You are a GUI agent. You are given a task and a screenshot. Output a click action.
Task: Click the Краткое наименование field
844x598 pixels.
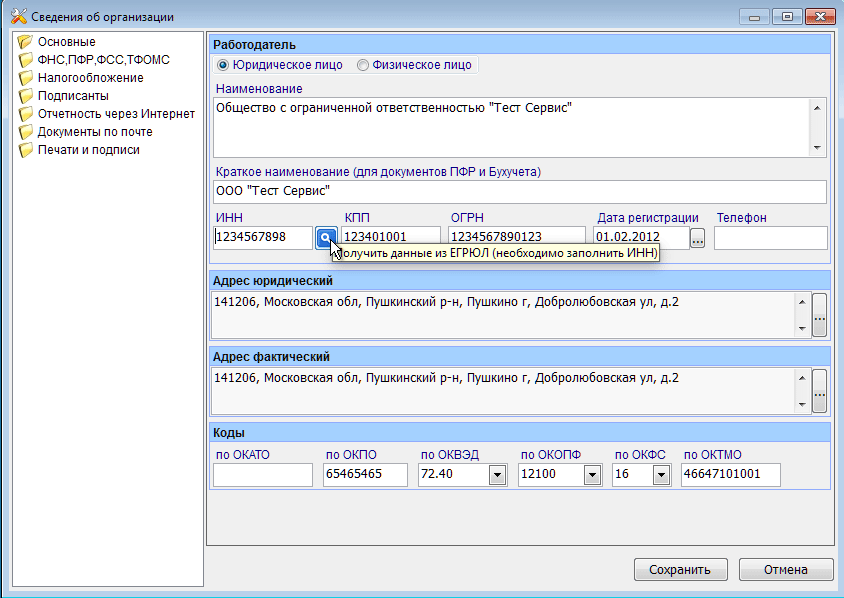click(x=519, y=192)
